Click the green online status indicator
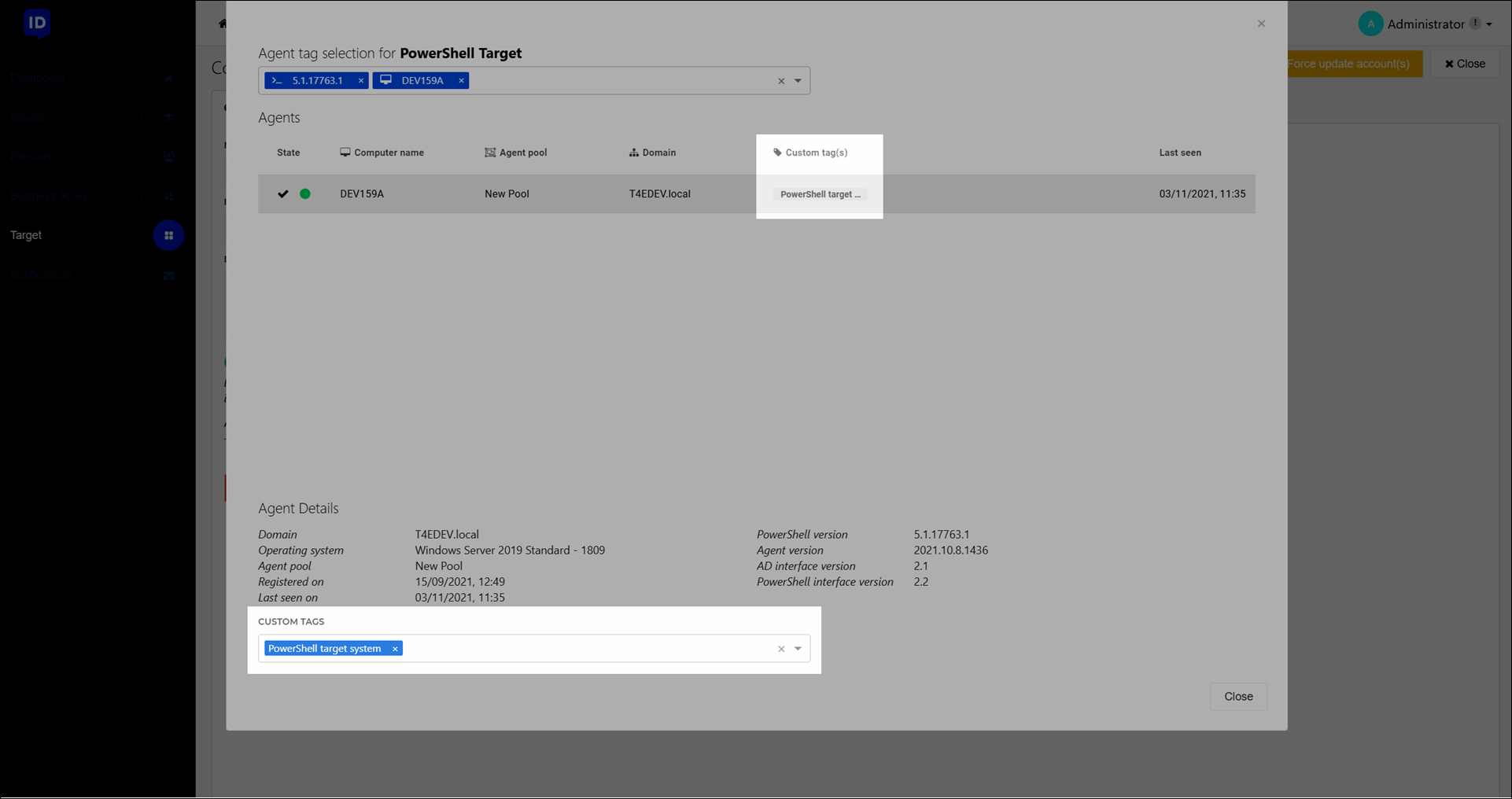 tap(305, 194)
